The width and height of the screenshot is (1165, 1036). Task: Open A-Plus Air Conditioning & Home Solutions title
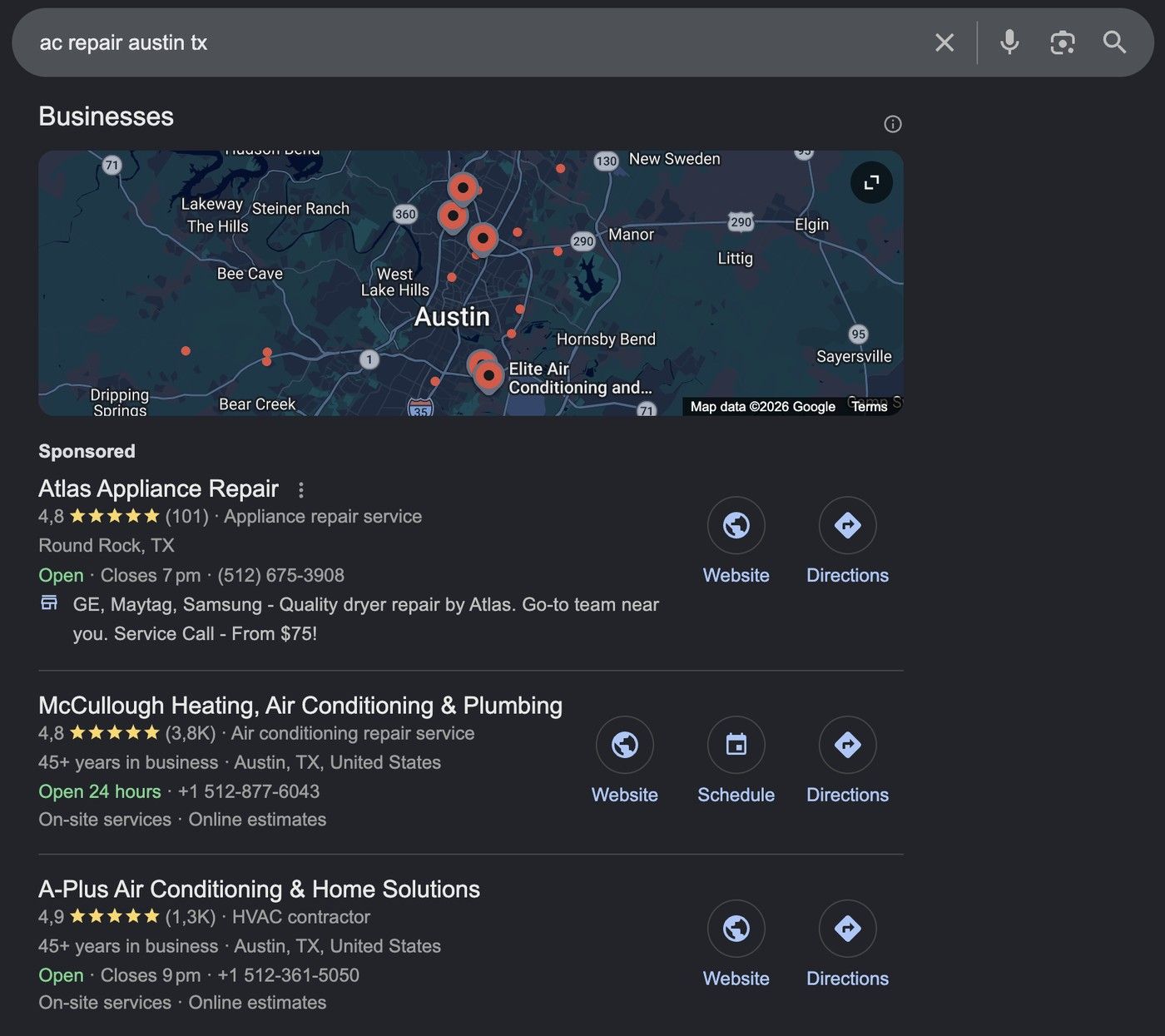point(259,889)
